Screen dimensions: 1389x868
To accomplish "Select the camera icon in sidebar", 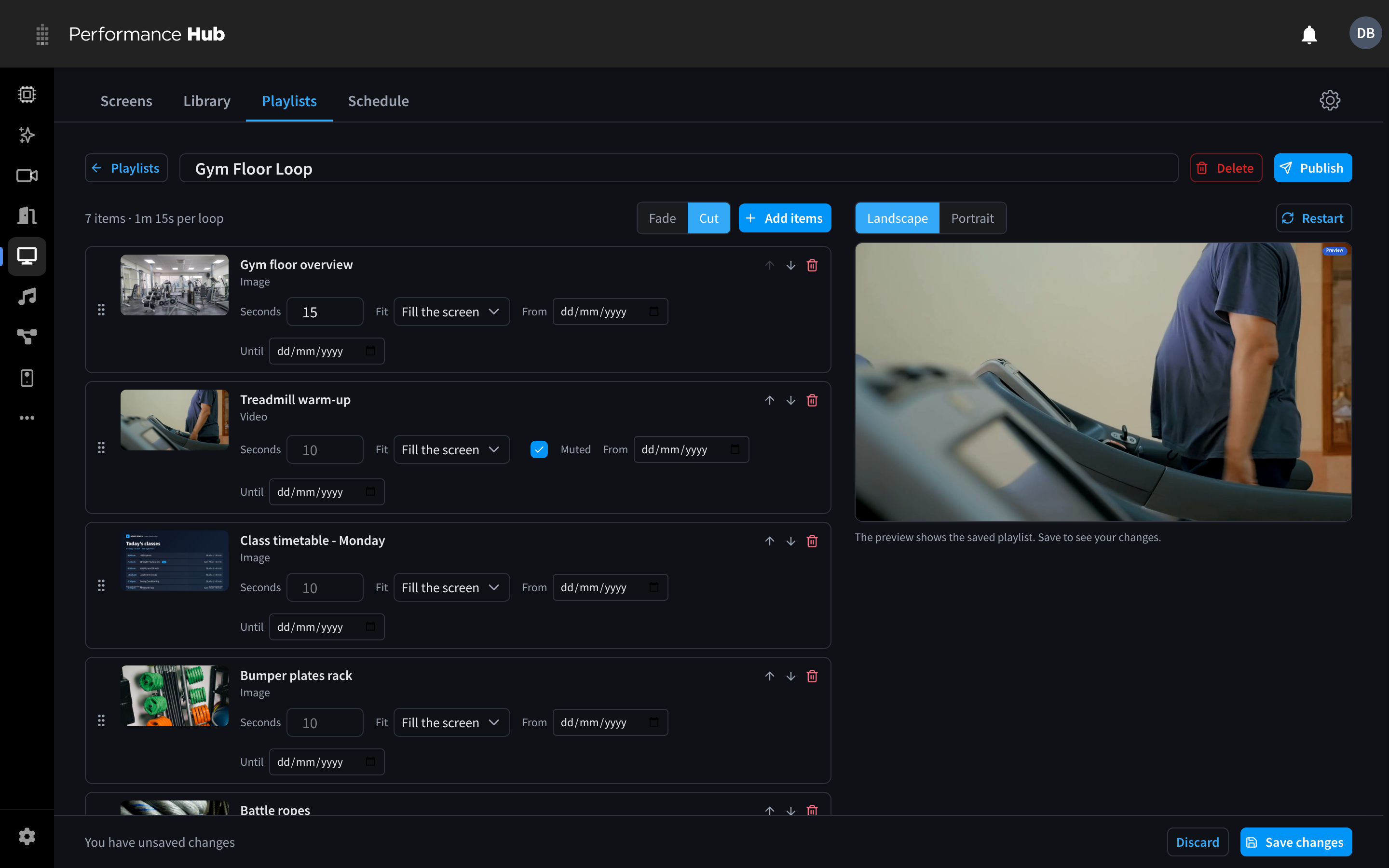I will (x=27, y=175).
